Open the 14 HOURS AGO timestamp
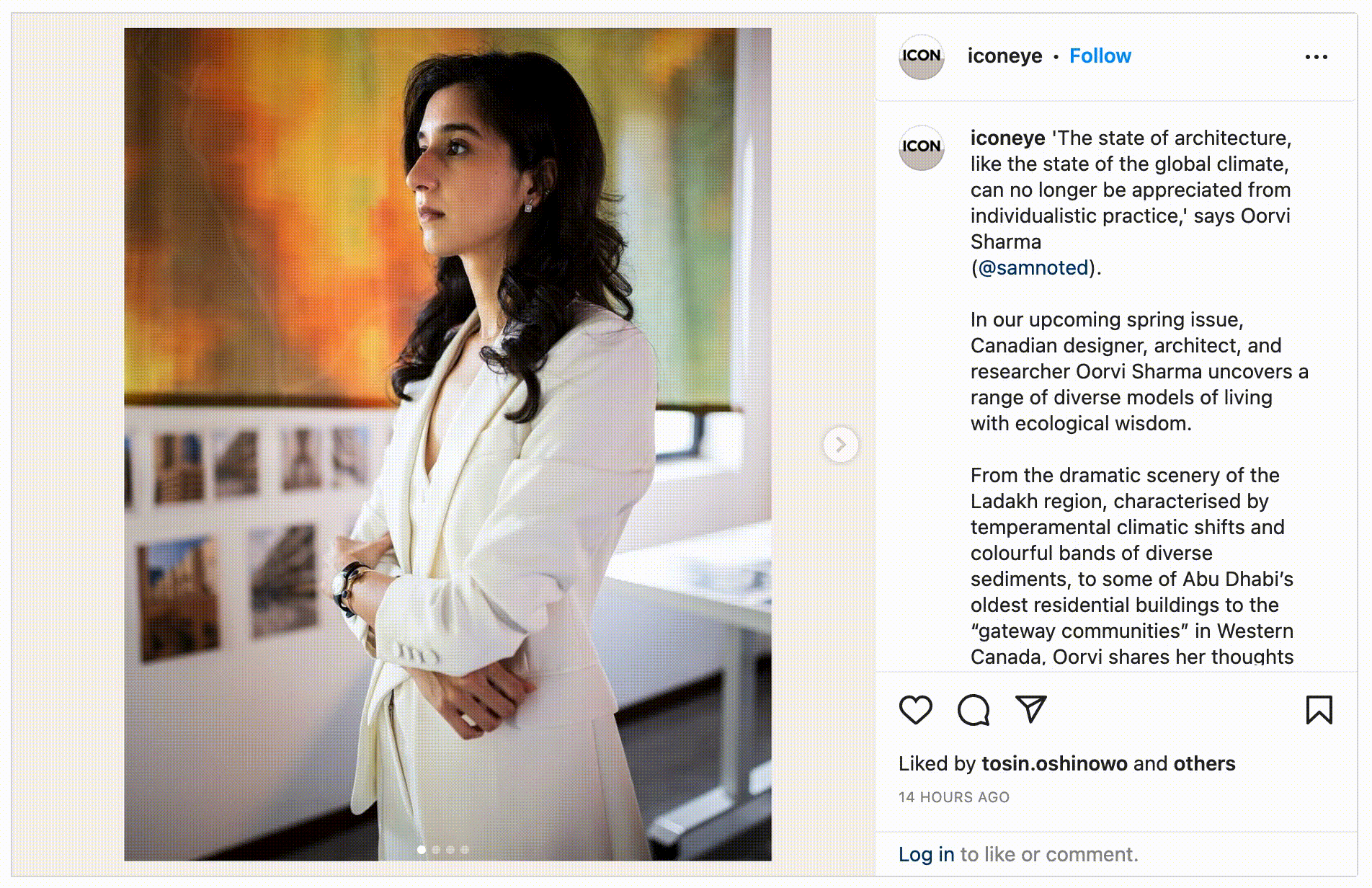 [x=954, y=797]
